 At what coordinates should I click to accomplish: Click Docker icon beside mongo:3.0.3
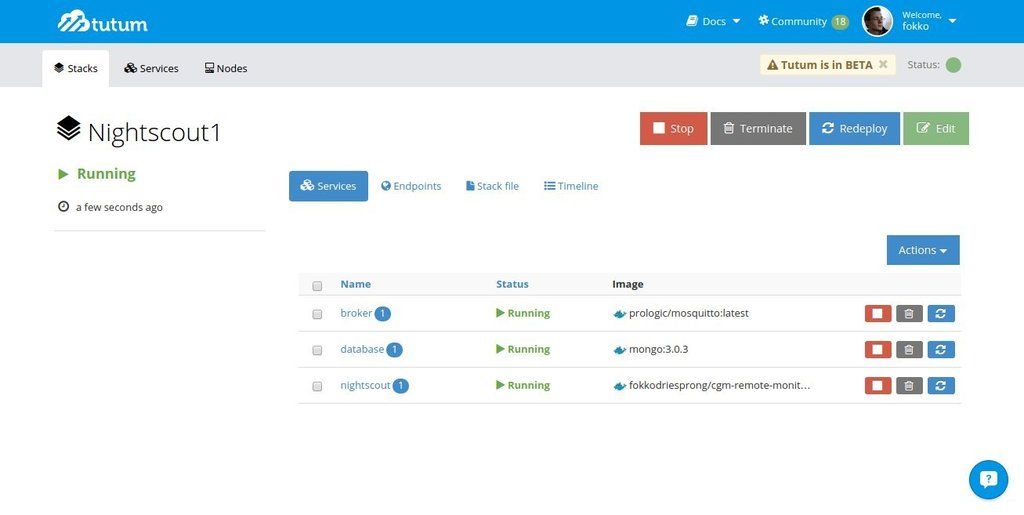pyautogui.click(x=619, y=350)
